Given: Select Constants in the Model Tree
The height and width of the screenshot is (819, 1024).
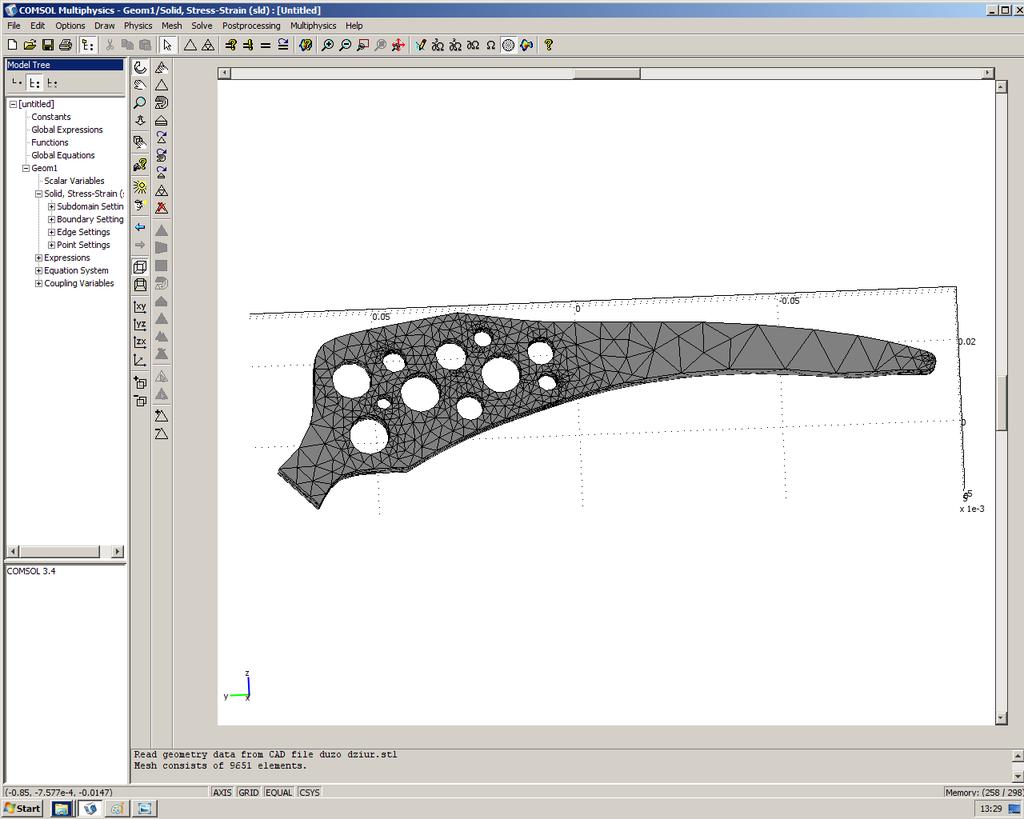Looking at the screenshot, I should tap(51, 117).
